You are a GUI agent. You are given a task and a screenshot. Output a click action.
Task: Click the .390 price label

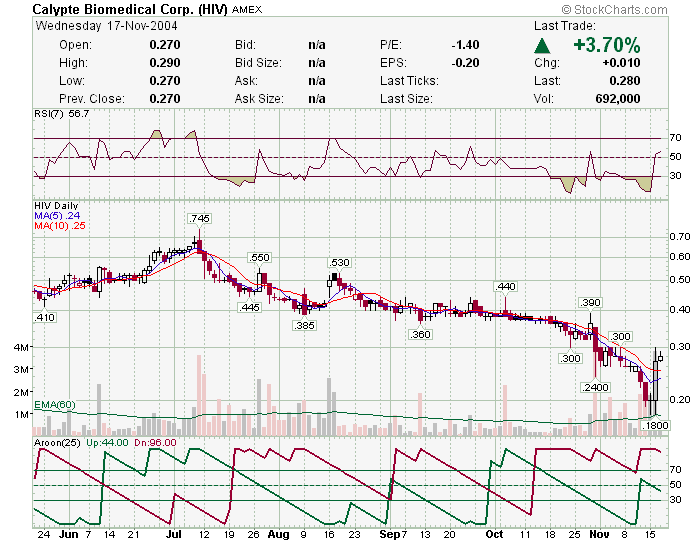point(590,303)
